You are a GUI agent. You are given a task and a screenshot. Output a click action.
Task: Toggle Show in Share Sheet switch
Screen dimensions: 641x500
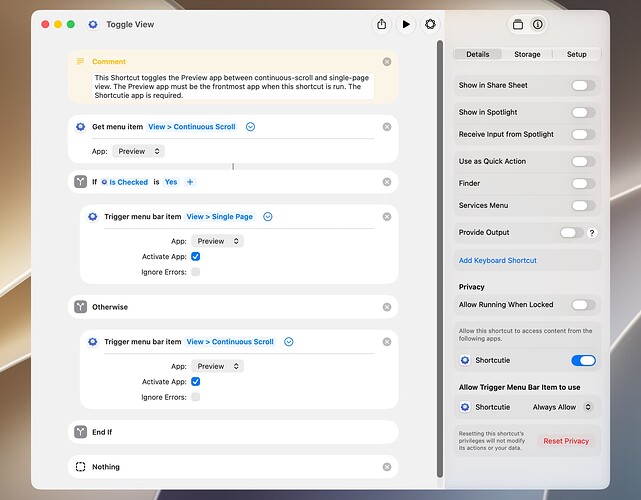[x=583, y=85]
